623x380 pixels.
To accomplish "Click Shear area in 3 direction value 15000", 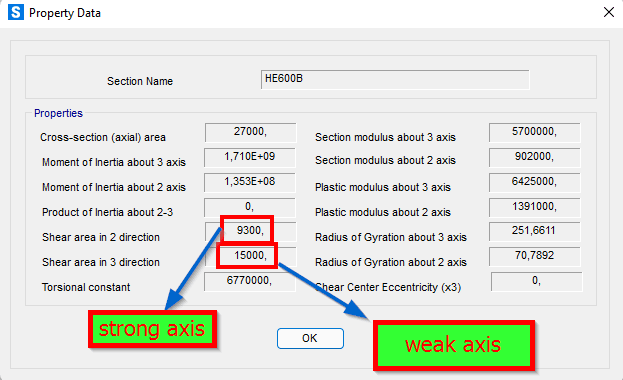I will tap(250, 256).
